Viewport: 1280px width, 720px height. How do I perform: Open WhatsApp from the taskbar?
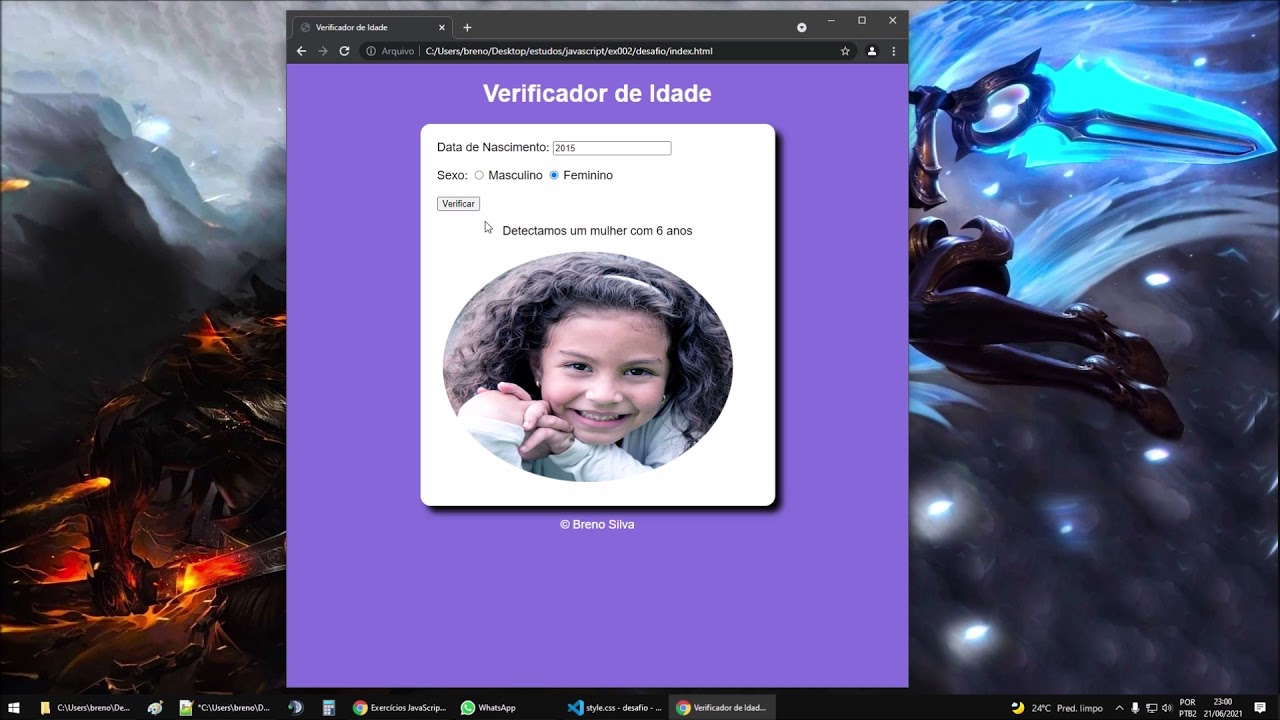click(x=488, y=707)
